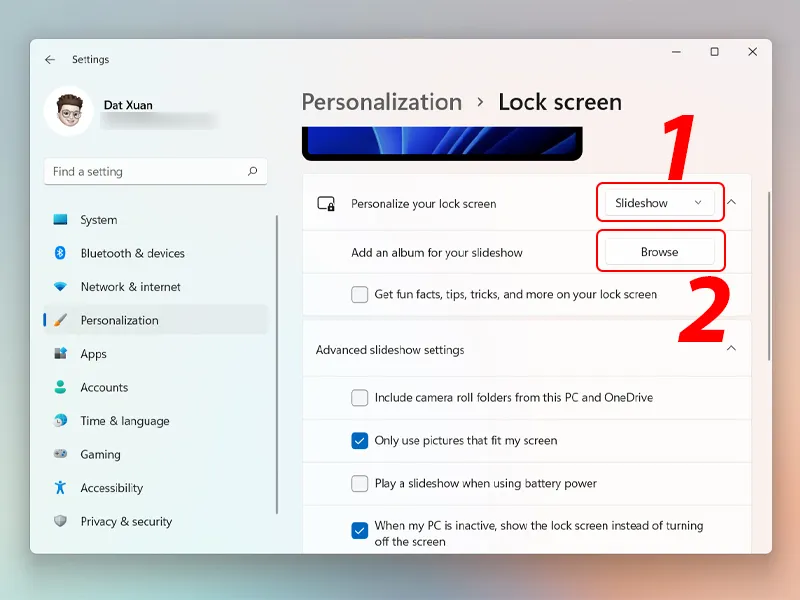Enable slideshow when using battery power
This screenshot has width=800, height=600.
[x=360, y=484]
